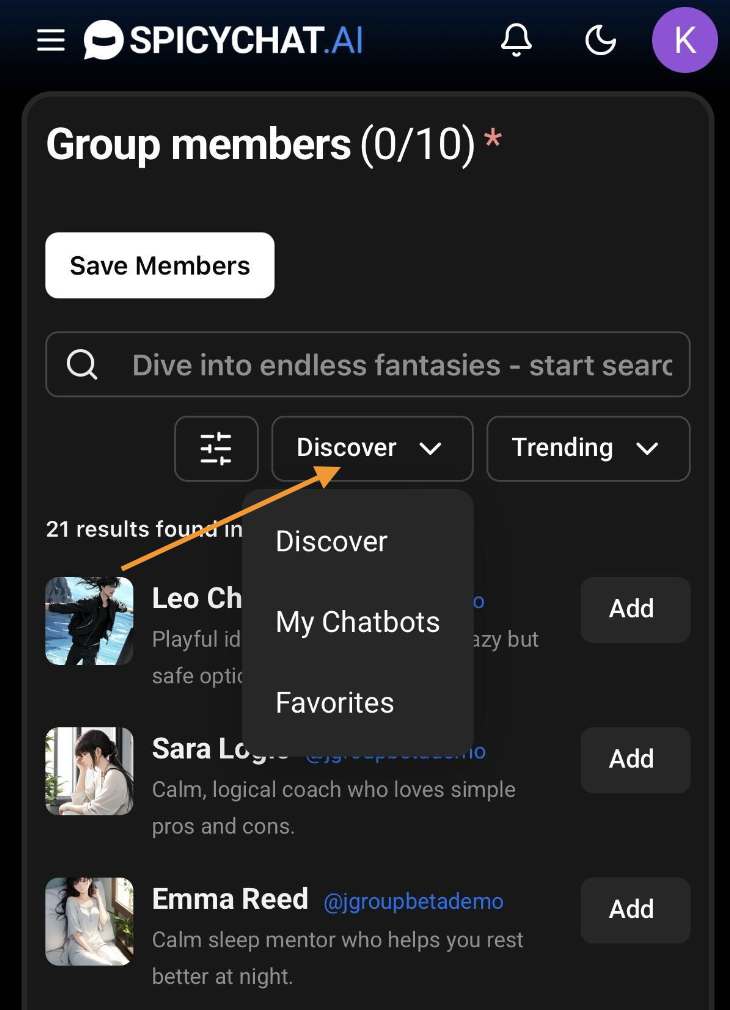This screenshot has height=1010, width=730.
Task: Toggle dark mode moon icon
Action: click(600, 40)
